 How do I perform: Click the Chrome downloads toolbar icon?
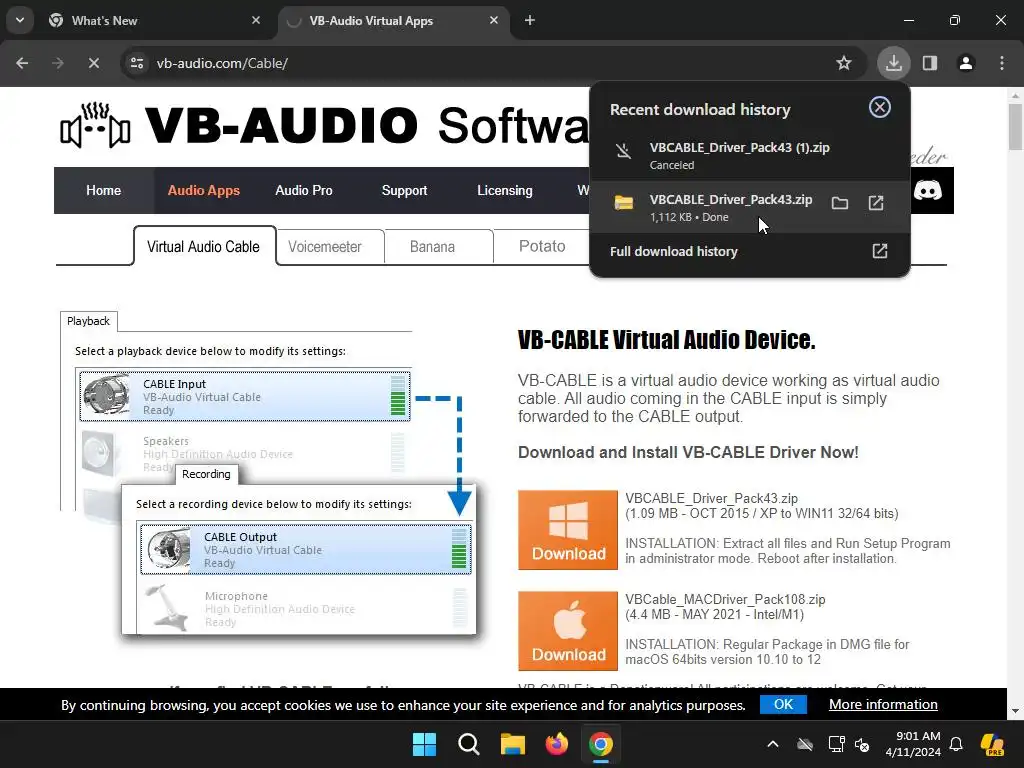click(x=893, y=63)
